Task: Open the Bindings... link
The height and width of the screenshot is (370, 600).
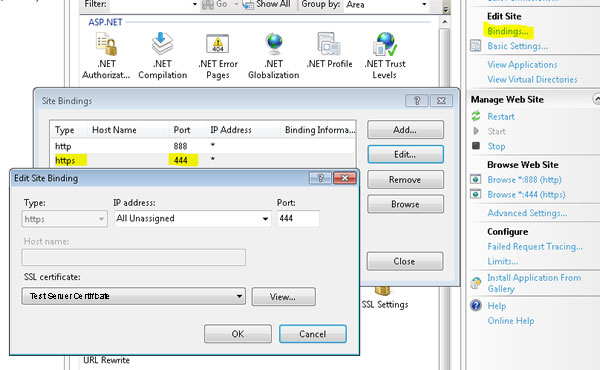Action: click(x=508, y=31)
